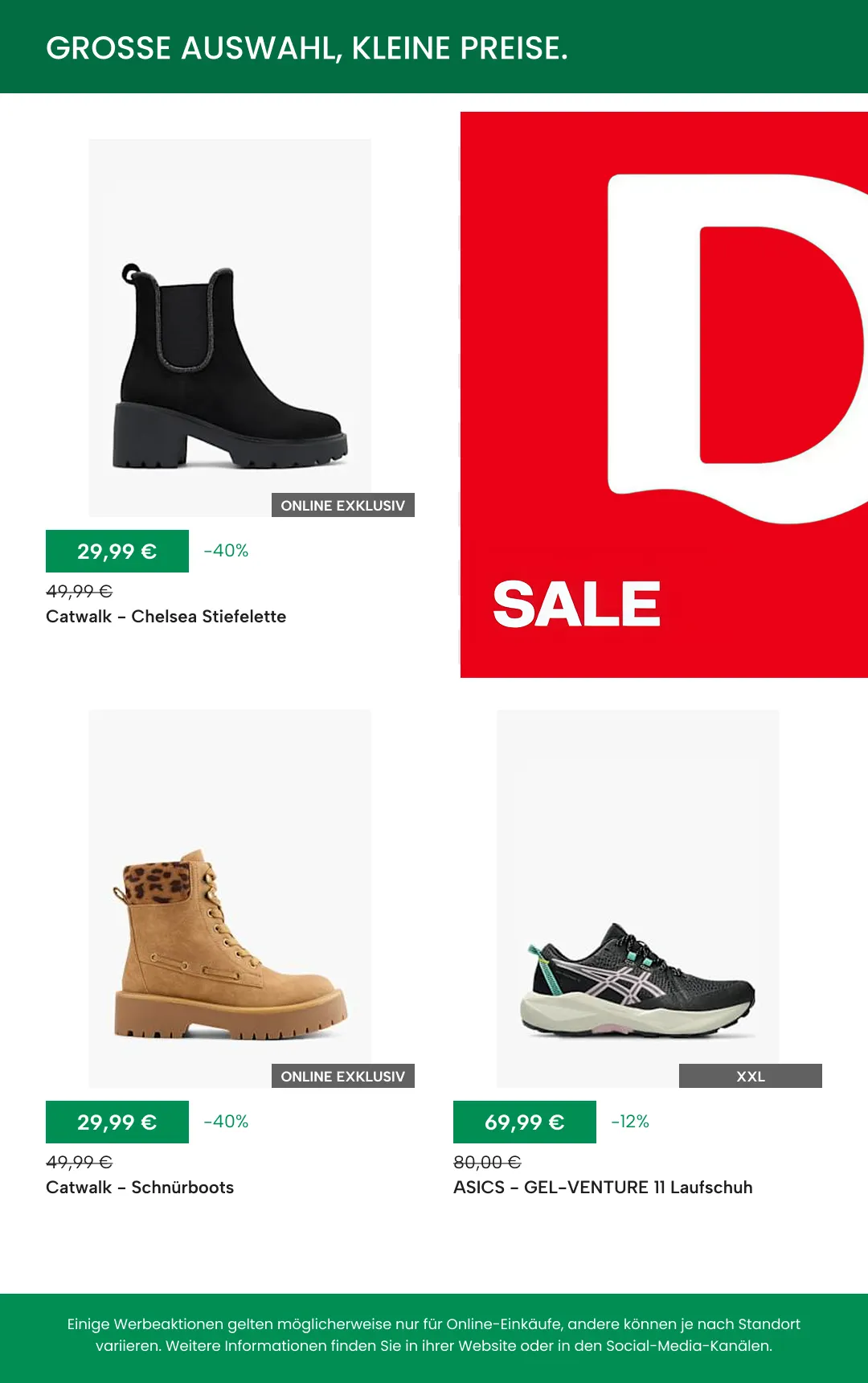Click the 29,99 € price on Schnürboots

(x=117, y=1122)
